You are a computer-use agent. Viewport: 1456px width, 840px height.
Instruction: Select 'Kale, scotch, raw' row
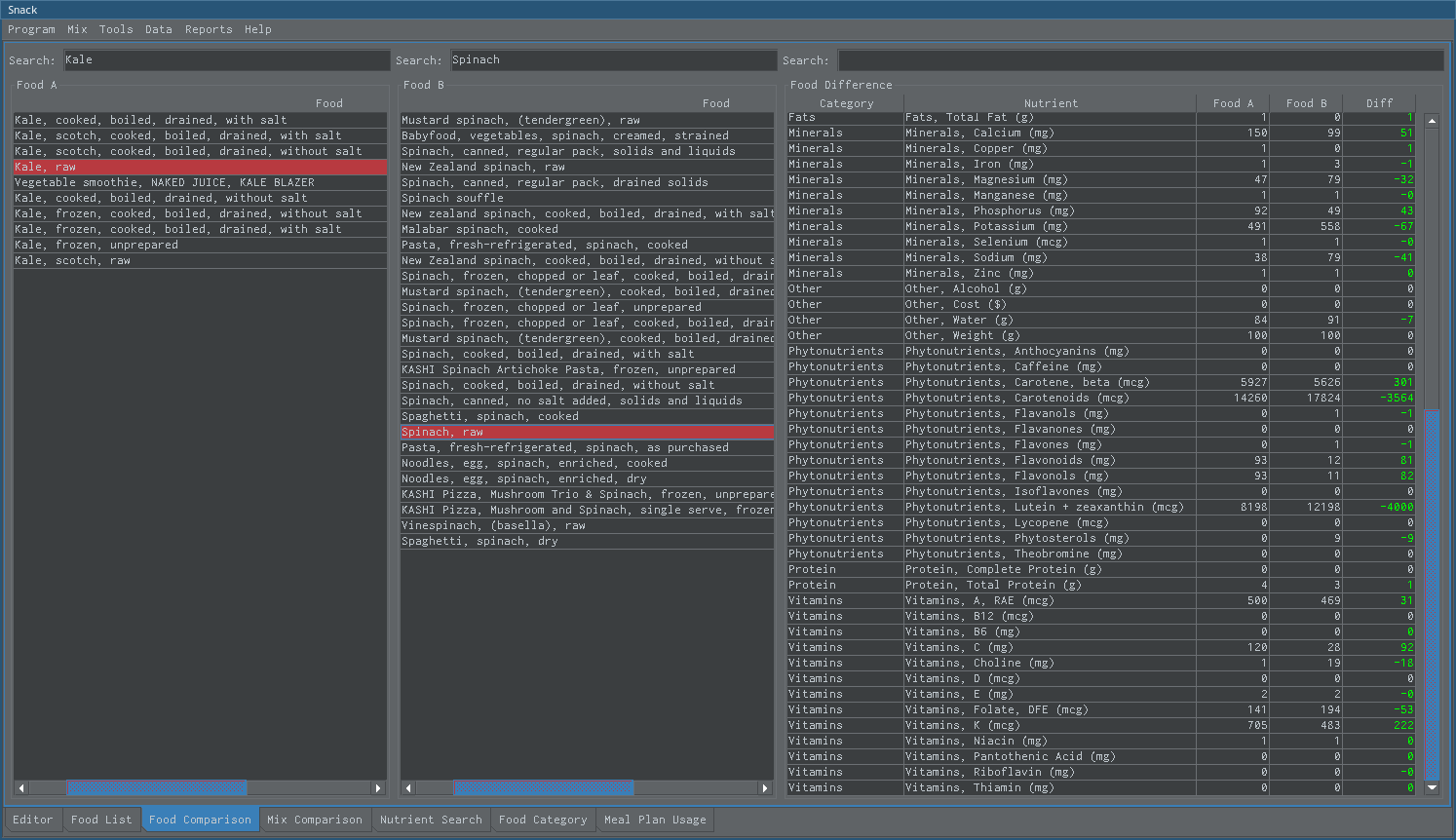point(200,261)
